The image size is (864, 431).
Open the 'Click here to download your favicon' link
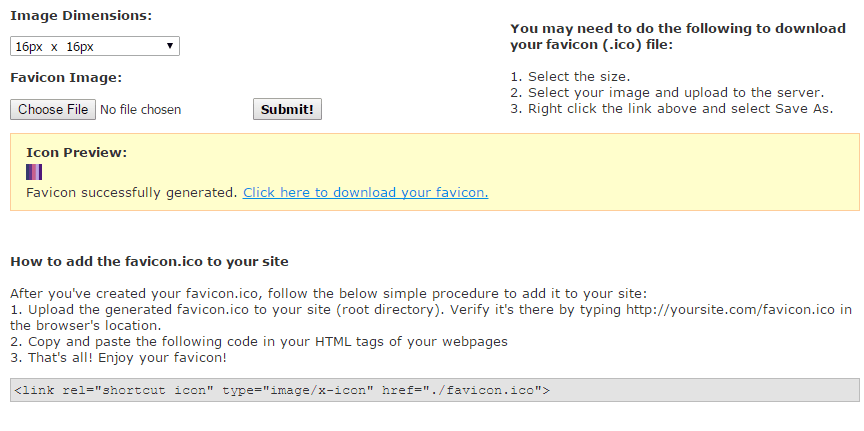tap(365, 193)
